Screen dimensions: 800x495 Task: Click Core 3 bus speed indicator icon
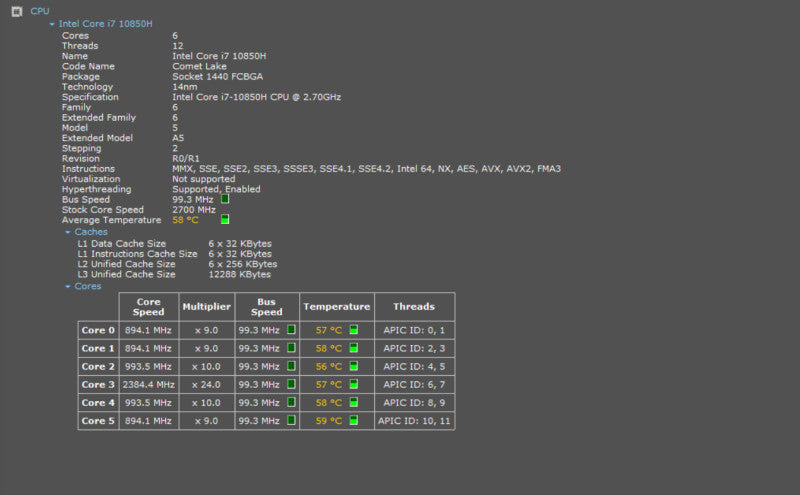tap(291, 384)
